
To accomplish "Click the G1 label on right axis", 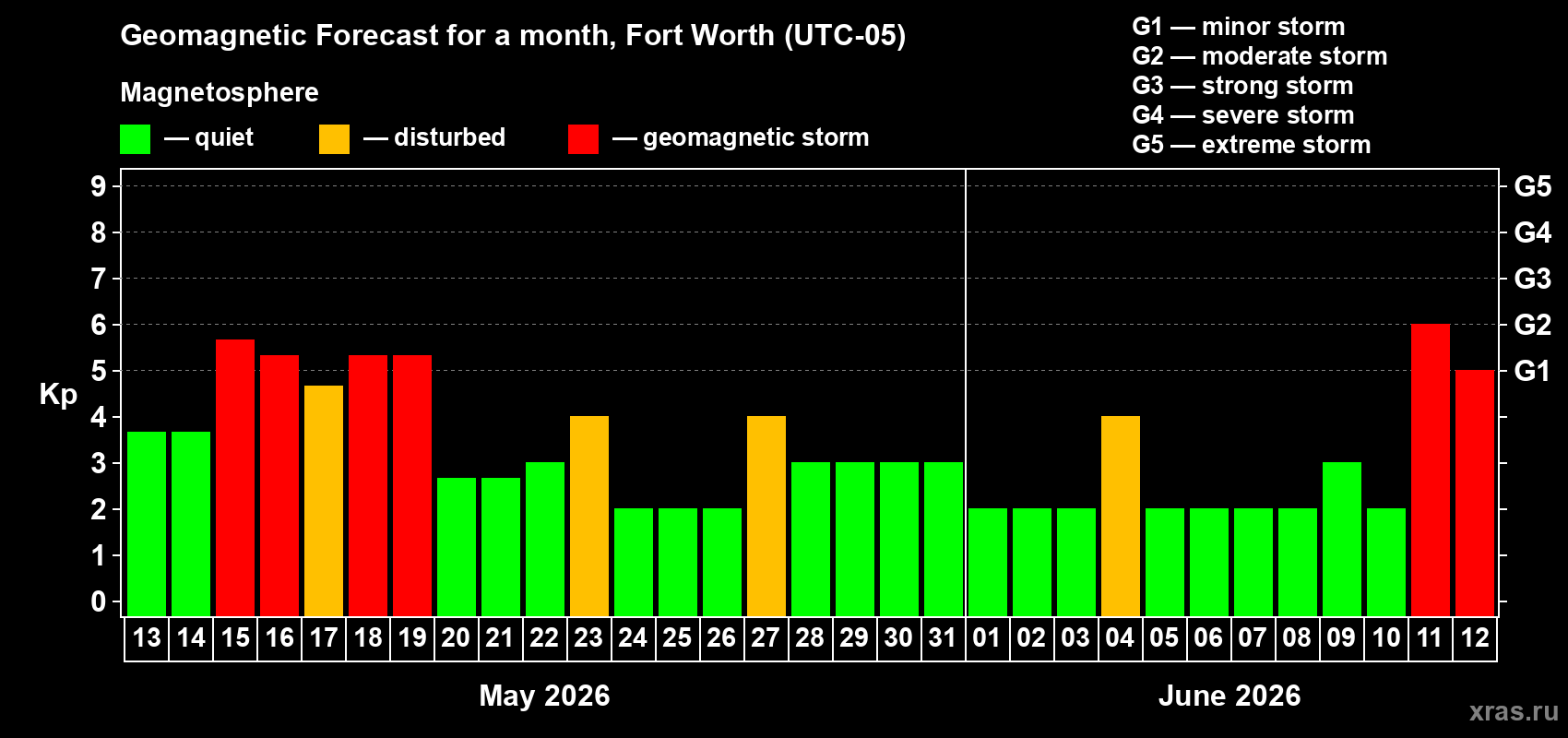I will pos(1533,371).
